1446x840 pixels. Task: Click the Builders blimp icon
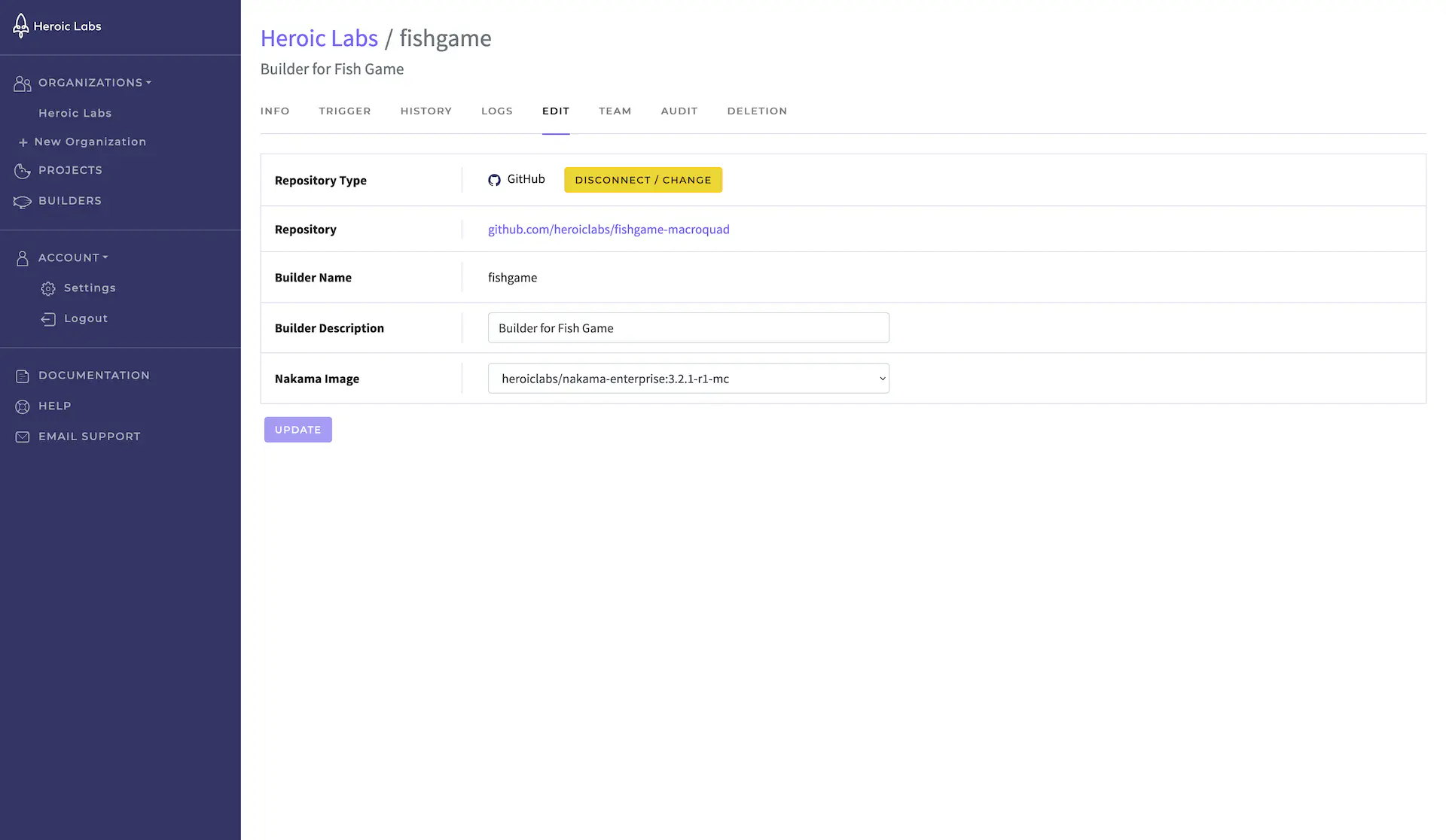pyautogui.click(x=23, y=202)
